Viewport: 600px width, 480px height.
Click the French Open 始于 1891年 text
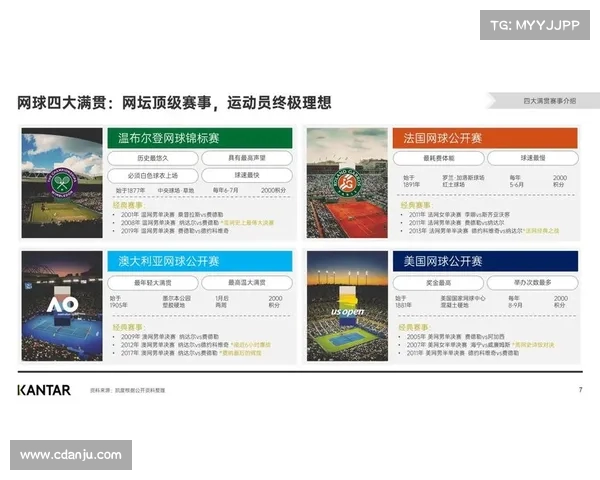pyautogui.click(x=411, y=181)
